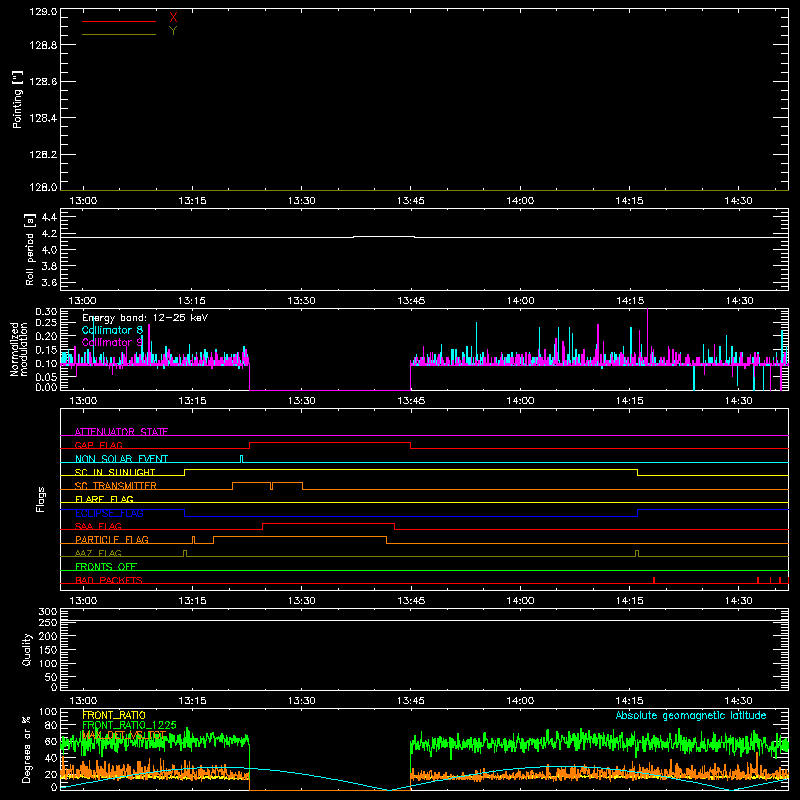Click the 129.0 tick on the pointing axis
Screen dimensions: 800x800
(43, 12)
